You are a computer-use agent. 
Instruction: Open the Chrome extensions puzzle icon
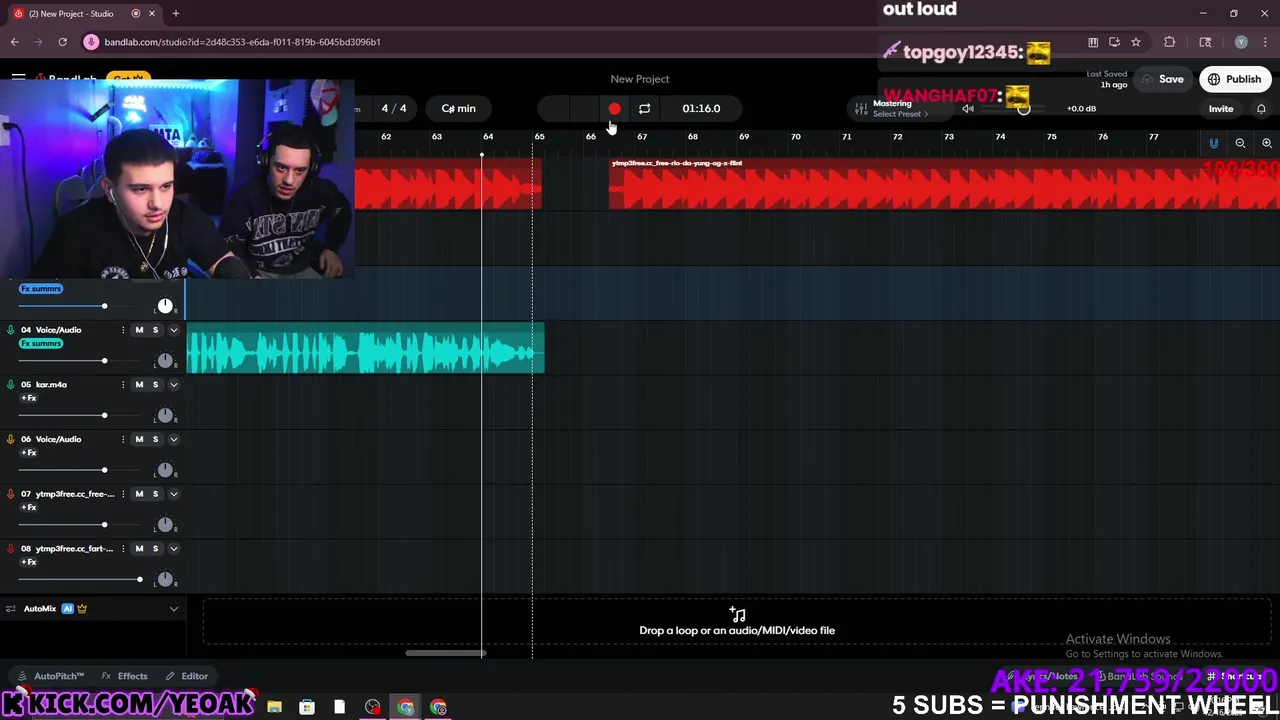point(1169,42)
